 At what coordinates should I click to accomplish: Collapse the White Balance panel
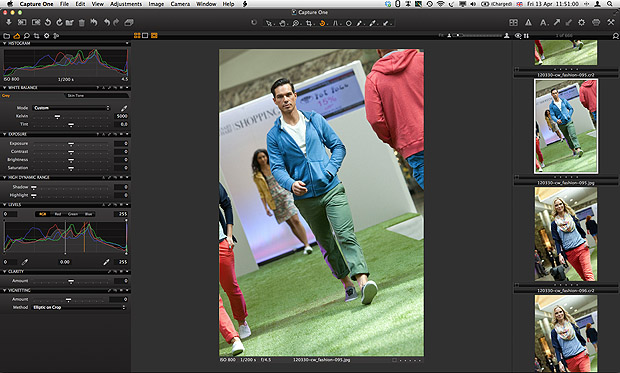pyautogui.click(x=5, y=87)
